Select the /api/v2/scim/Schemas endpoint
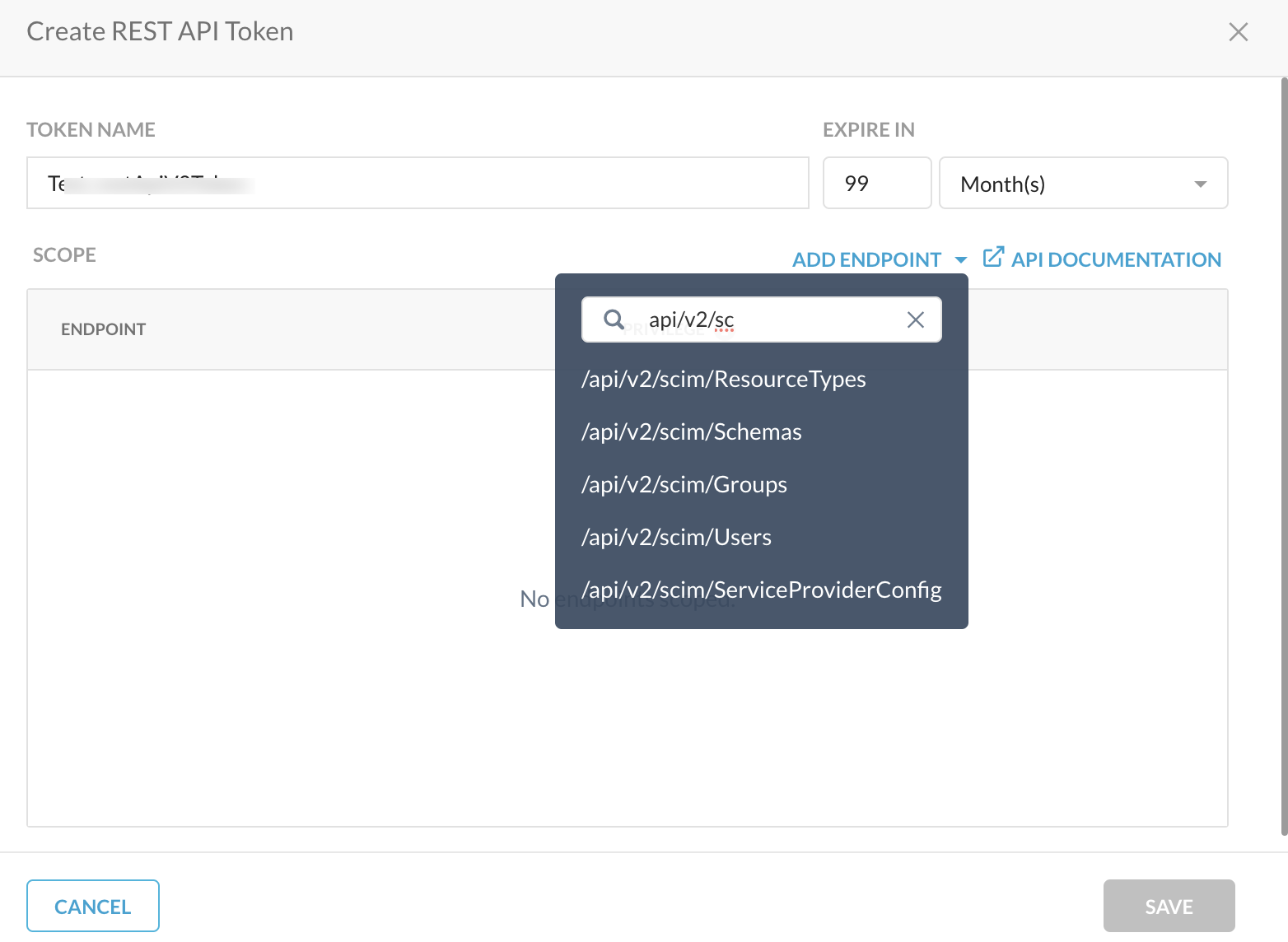 pos(692,431)
